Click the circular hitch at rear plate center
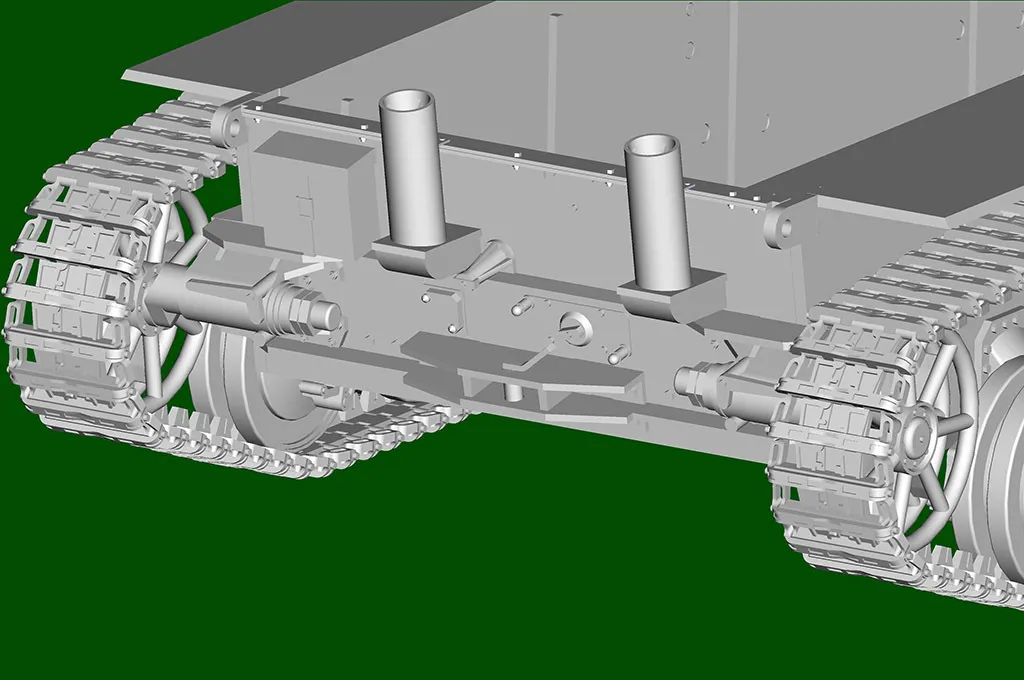The height and width of the screenshot is (680, 1024). tap(573, 325)
